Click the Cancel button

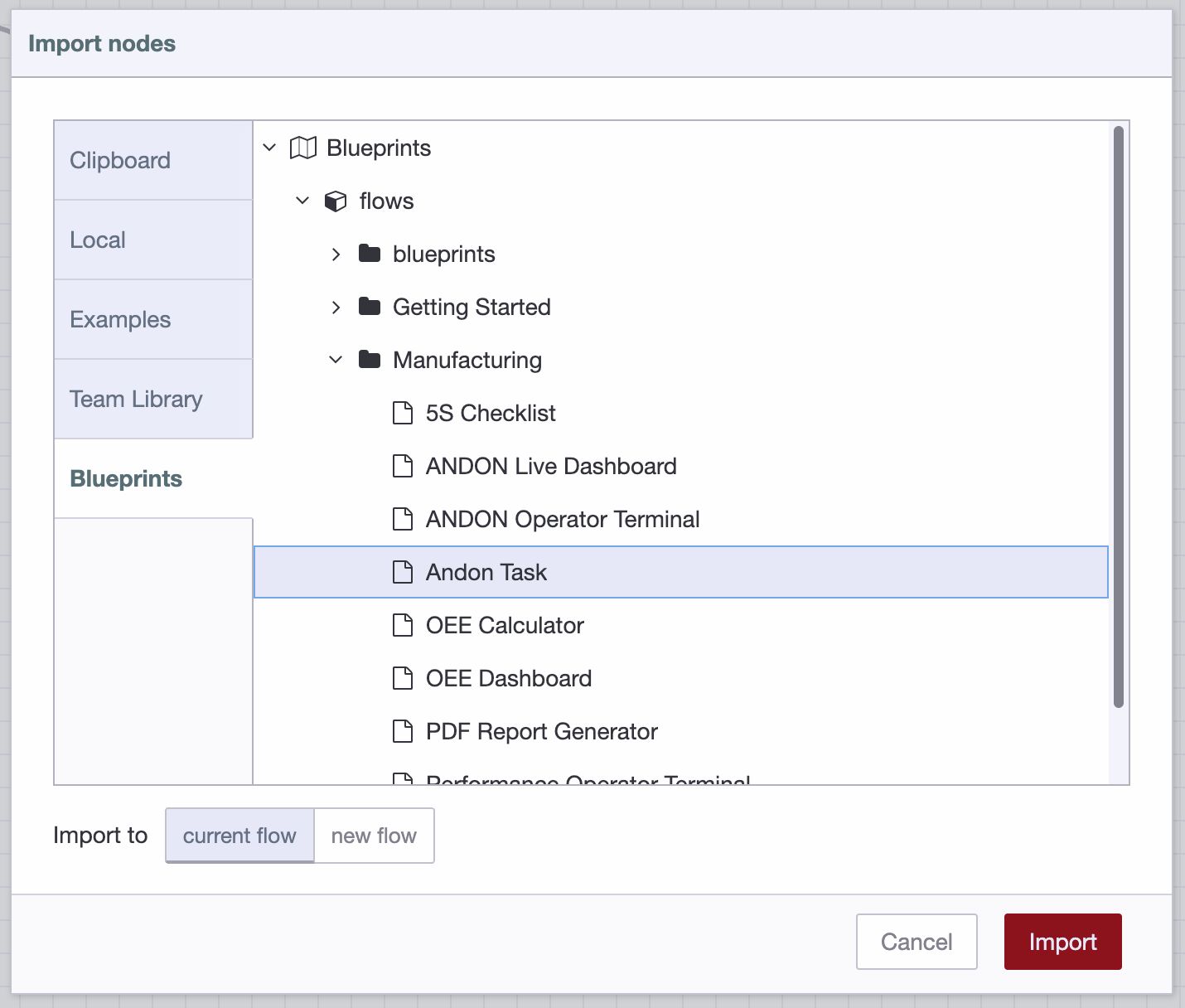(x=917, y=942)
